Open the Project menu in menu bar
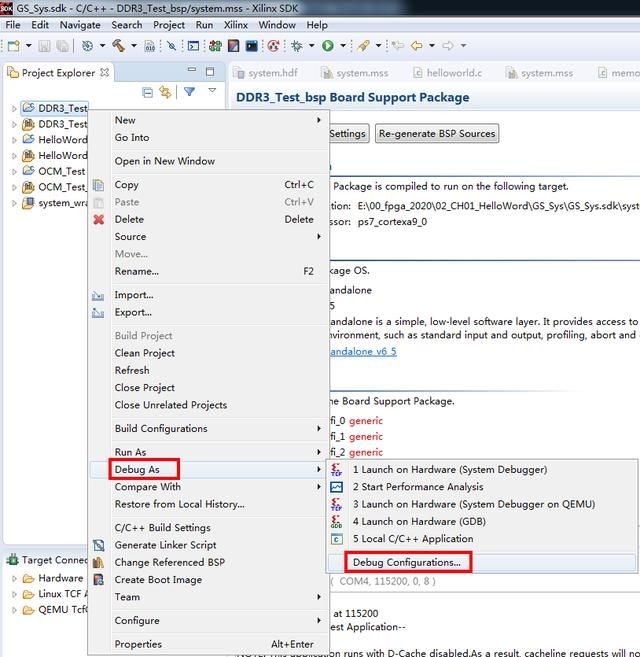The width and height of the screenshot is (640, 657). click(169, 25)
